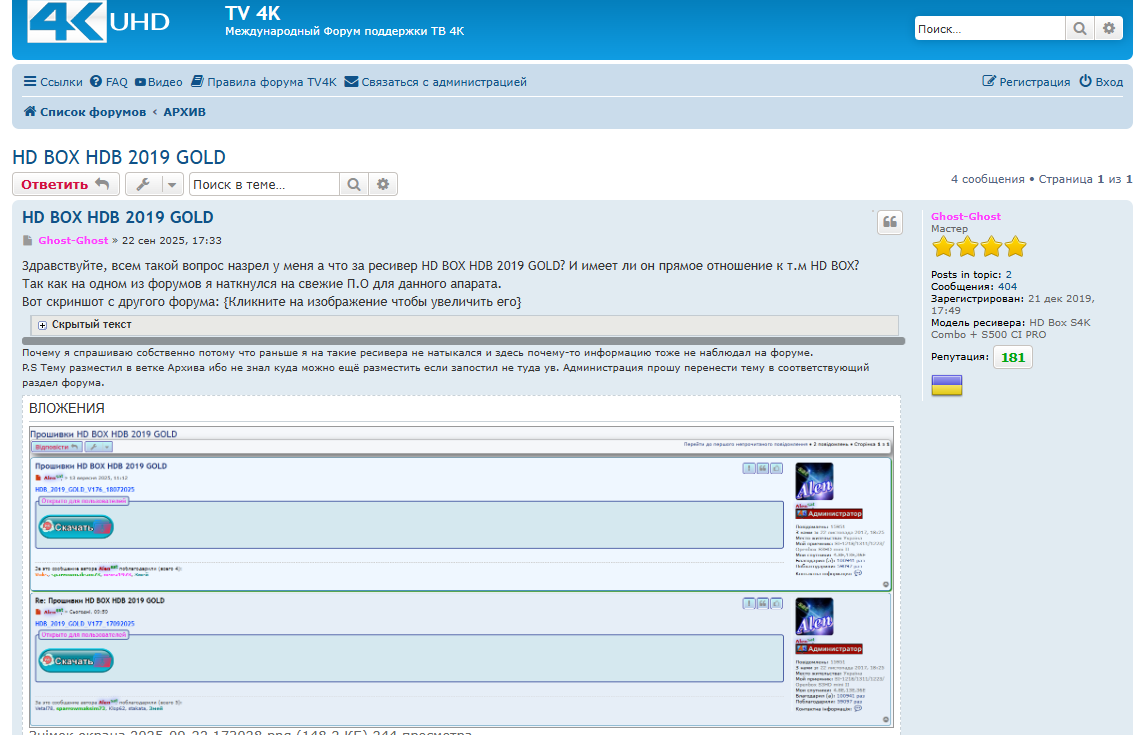The height and width of the screenshot is (735, 1144).
Task: Go to the Видео section
Action: (x=158, y=82)
